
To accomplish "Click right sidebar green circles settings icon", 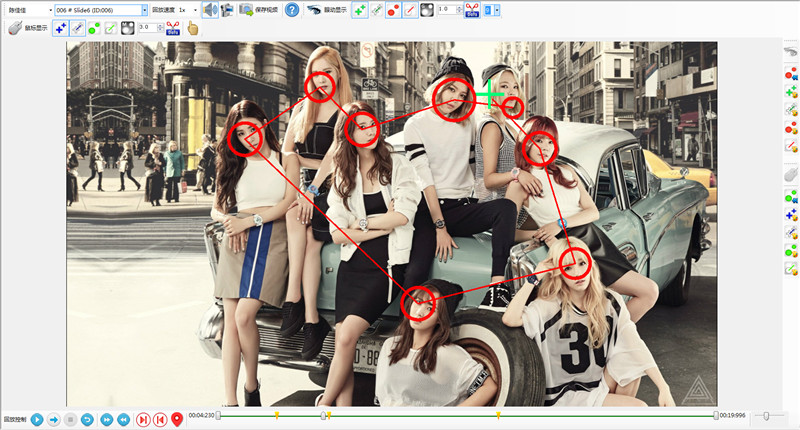I will click(791, 250).
